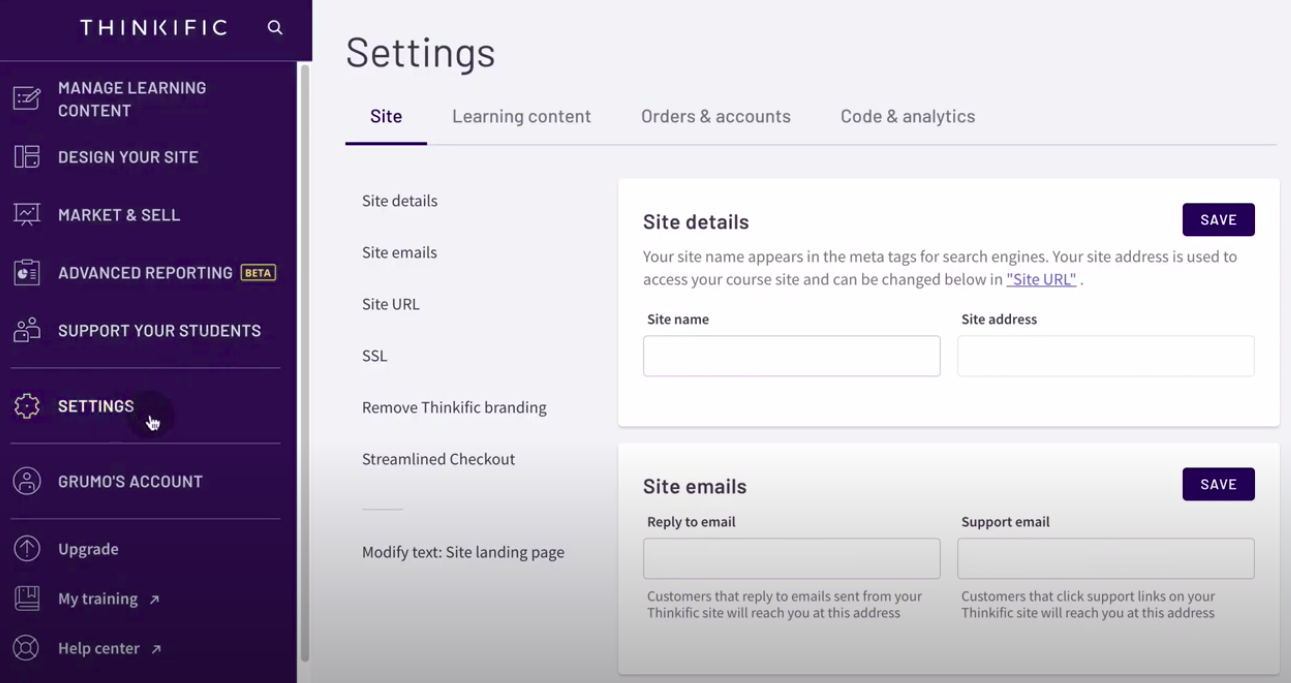This screenshot has width=1291, height=683.
Task: Switch to the Site tab
Action: tap(386, 116)
